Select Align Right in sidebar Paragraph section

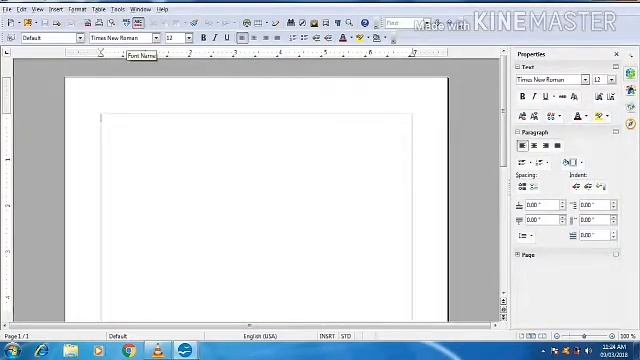pyautogui.click(x=546, y=146)
